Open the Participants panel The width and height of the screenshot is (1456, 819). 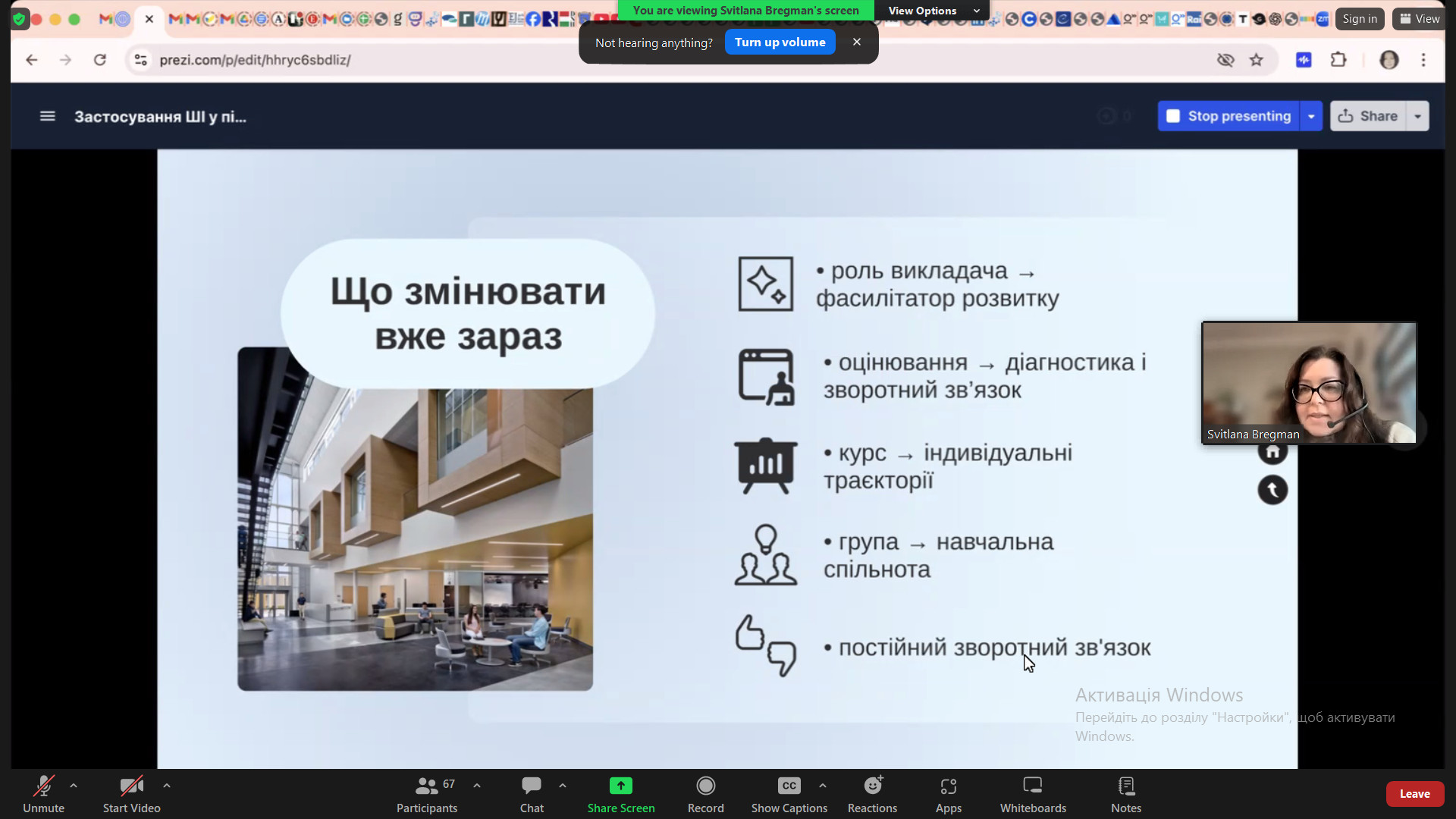pos(426,793)
